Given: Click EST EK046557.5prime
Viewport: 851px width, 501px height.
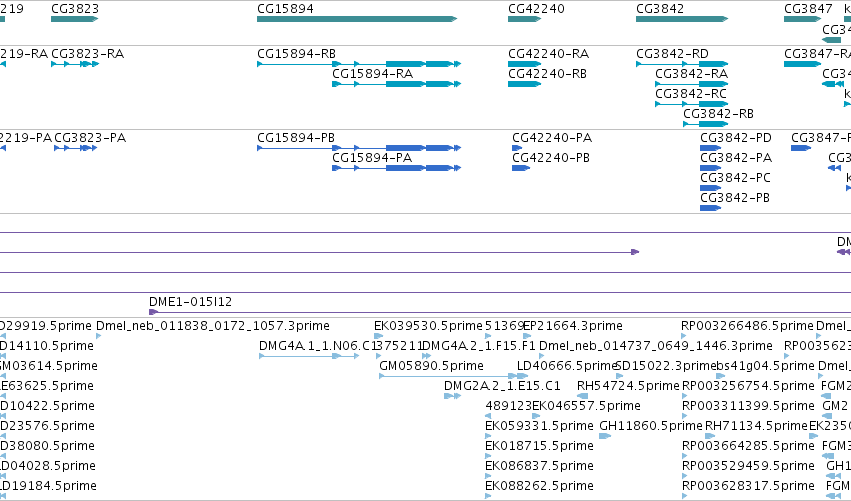Looking at the screenshot, I should tap(536, 416).
